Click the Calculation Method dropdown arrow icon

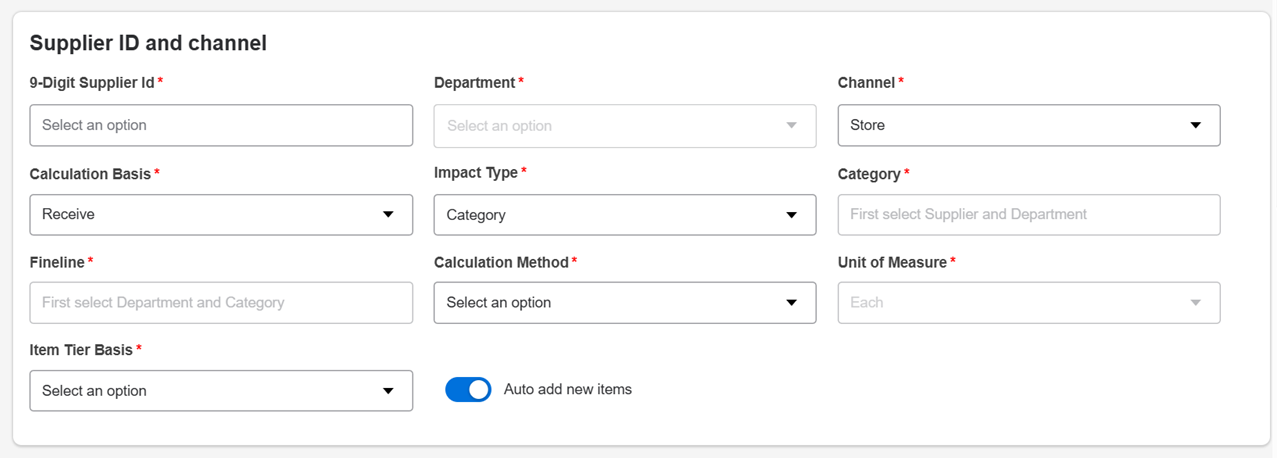792,303
